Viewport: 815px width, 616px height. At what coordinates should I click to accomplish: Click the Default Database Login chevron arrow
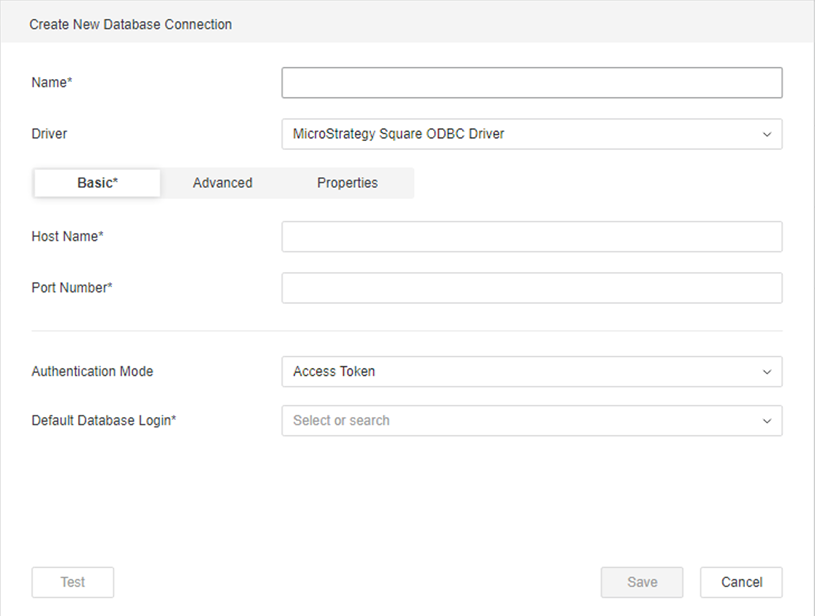(766, 421)
